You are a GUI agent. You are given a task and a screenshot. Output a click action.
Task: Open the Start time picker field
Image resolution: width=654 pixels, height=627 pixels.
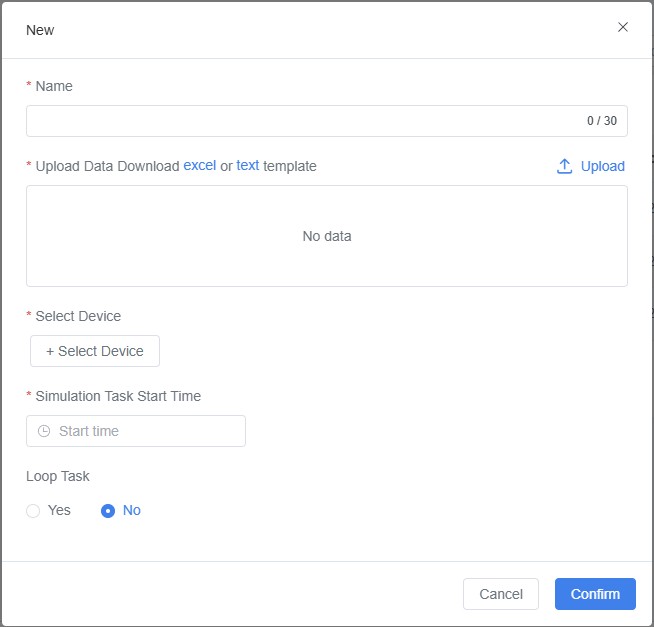click(x=136, y=431)
